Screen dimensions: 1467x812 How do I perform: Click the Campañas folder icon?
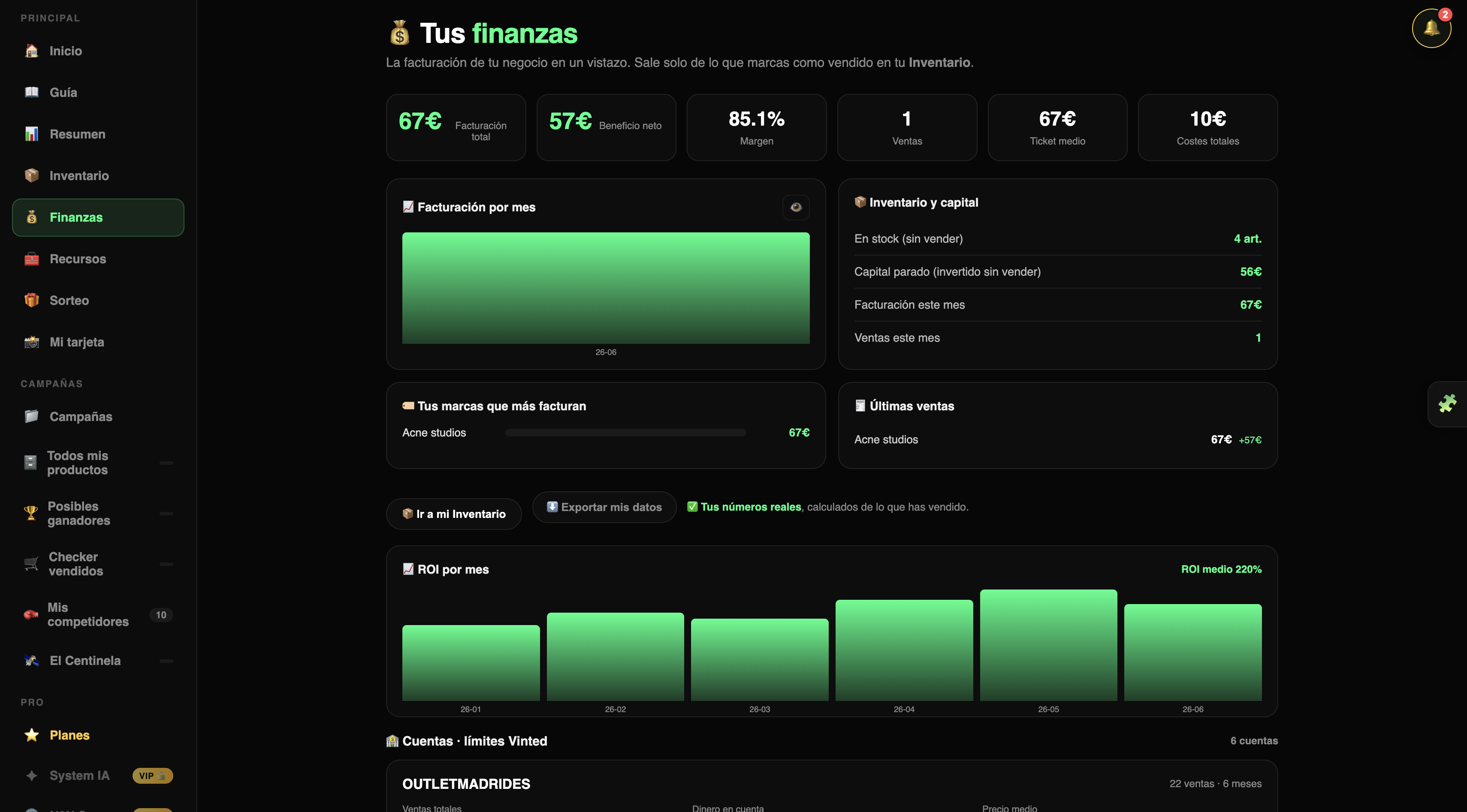tap(32, 417)
